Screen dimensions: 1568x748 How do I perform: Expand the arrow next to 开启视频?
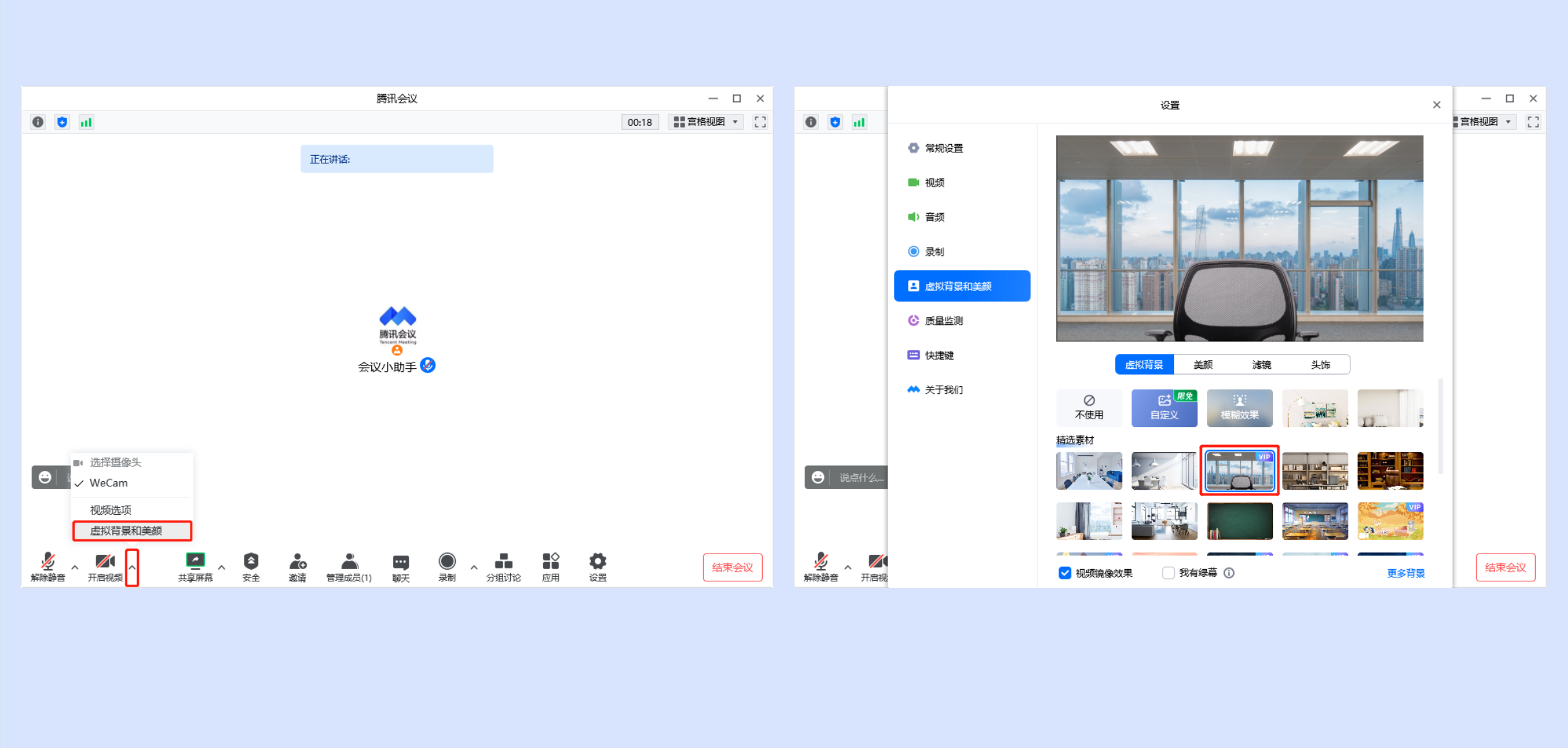coord(132,567)
